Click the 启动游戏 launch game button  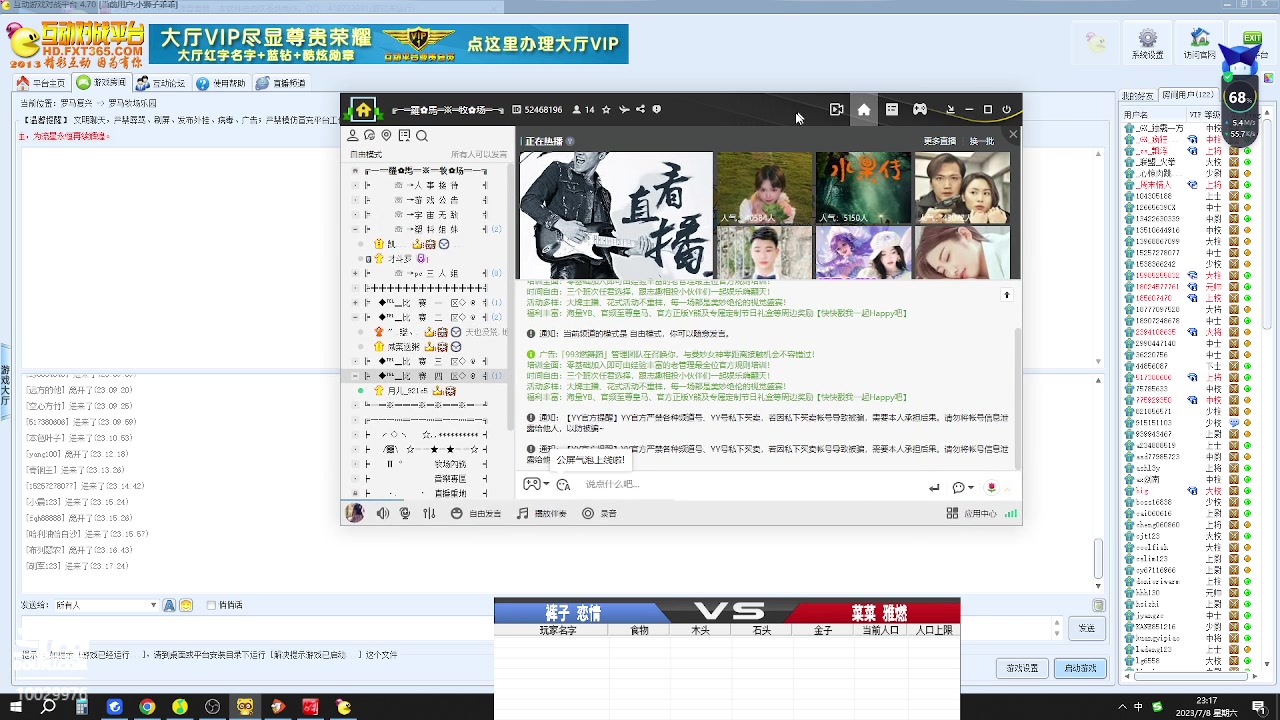point(1080,667)
